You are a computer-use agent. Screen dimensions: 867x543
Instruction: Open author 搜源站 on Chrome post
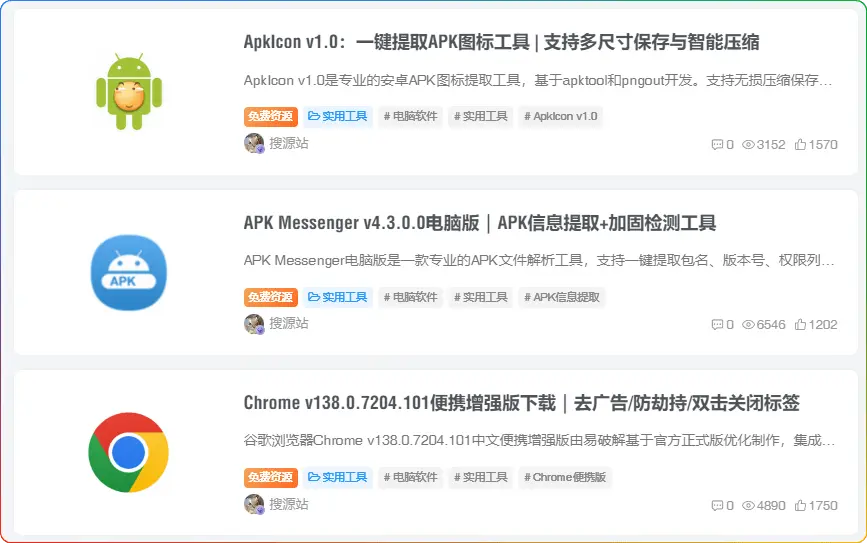click(x=289, y=504)
